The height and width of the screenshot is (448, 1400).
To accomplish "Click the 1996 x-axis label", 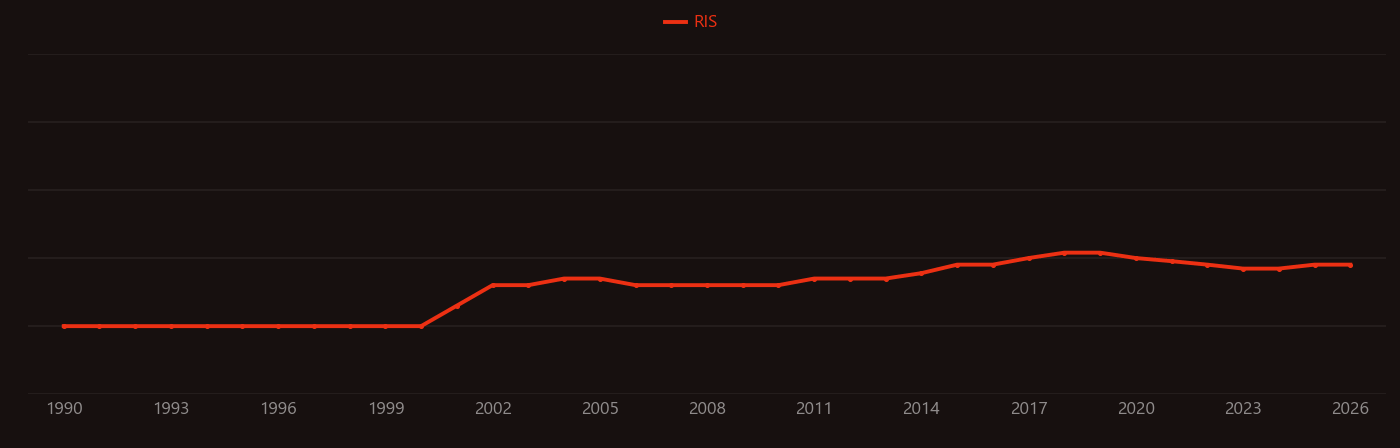I will (x=278, y=409).
